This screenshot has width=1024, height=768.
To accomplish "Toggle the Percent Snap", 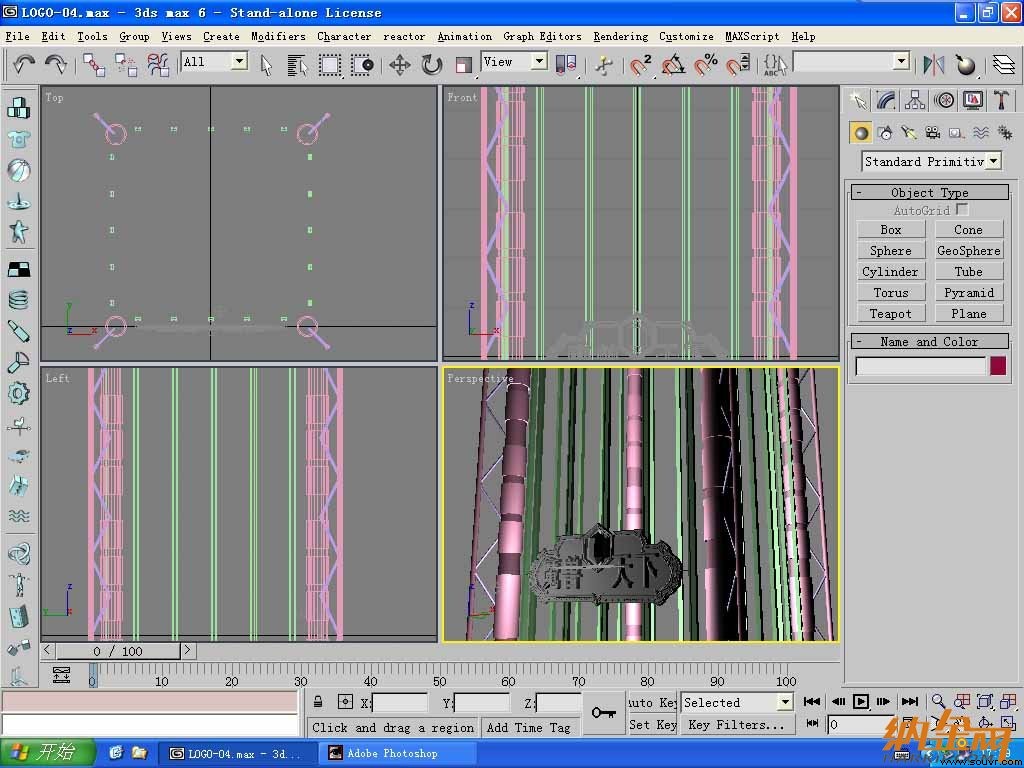I will tap(705, 65).
